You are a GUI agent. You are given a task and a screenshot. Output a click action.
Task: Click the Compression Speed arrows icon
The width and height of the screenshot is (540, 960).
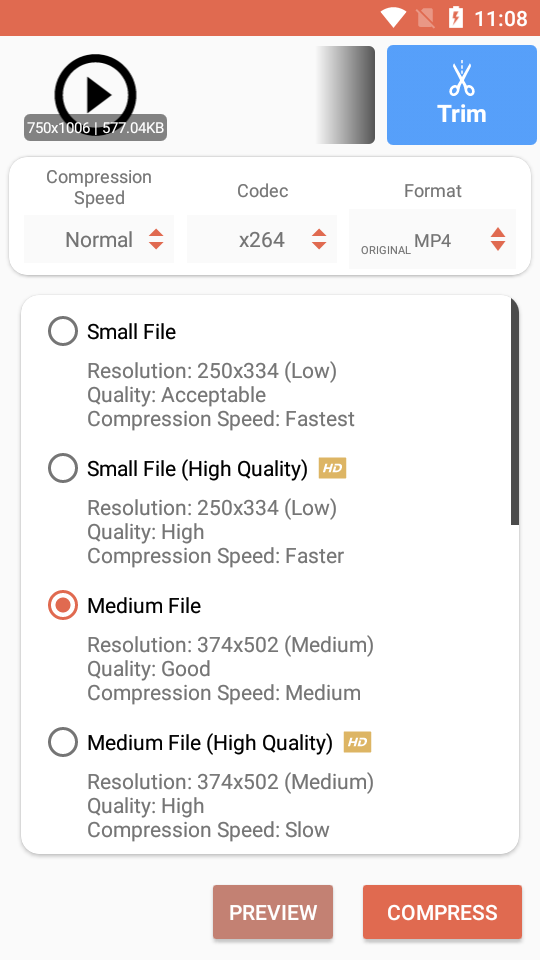pyautogui.click(x=156, y=239)
